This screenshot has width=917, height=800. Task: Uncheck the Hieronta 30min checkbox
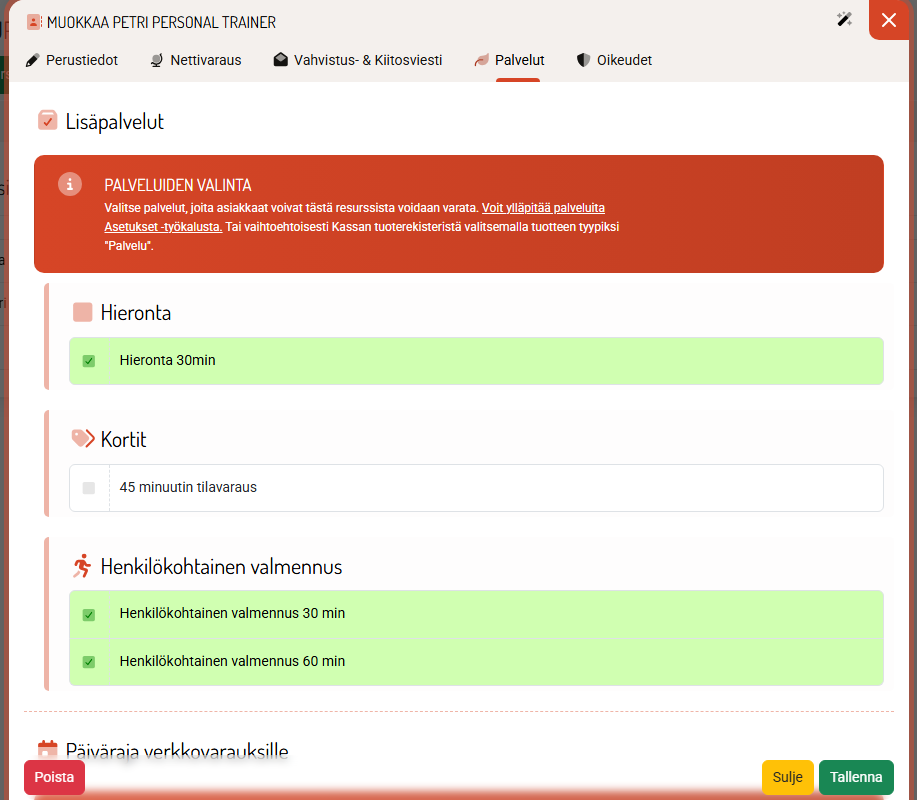[x=89, y=361]
